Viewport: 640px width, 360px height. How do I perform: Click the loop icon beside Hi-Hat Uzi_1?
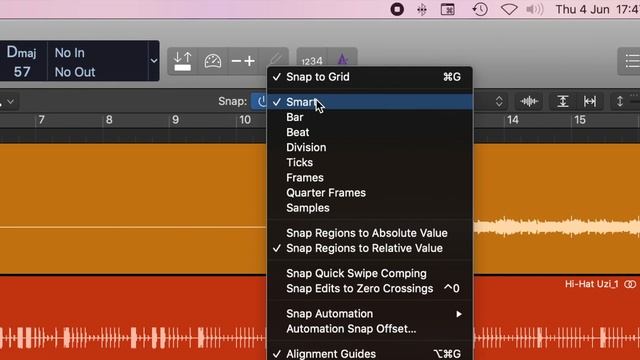tap(630, 284)
